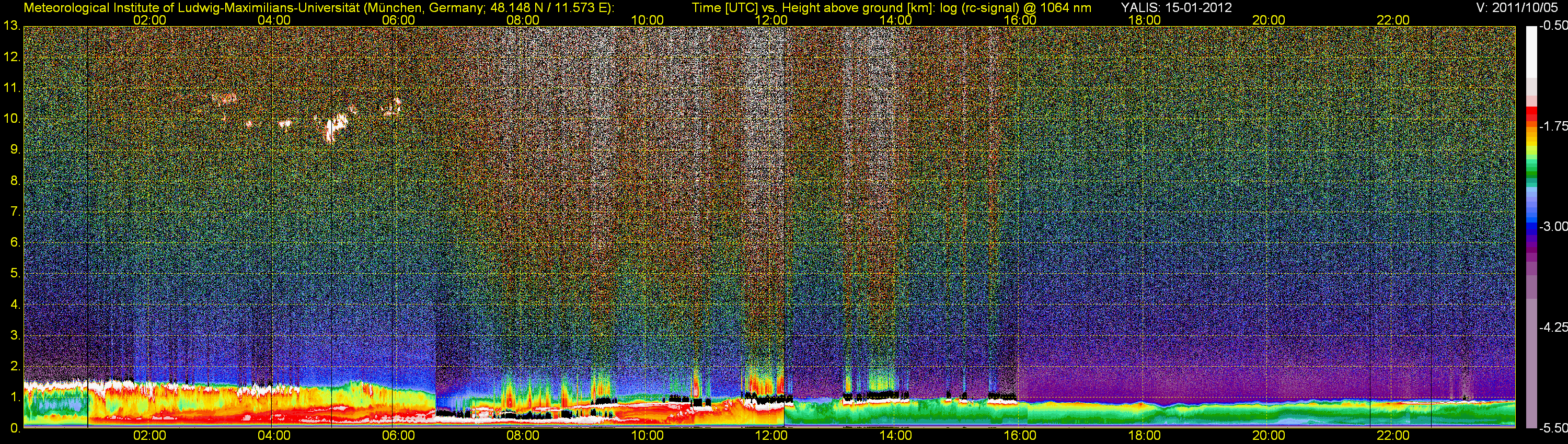The image size is (1568, 444).
Task: Click the 1. height axis label
Action: click(15, 396)
